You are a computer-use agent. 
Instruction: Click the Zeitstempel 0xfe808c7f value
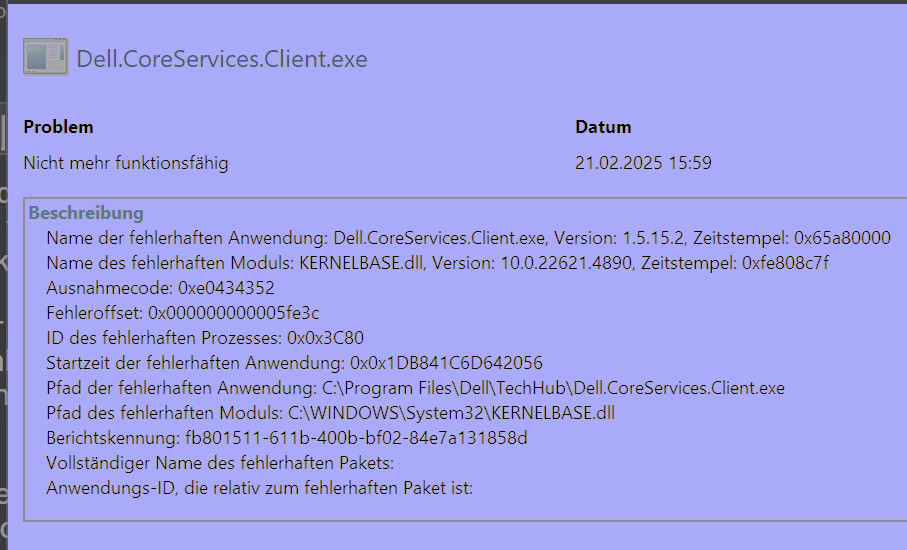[786, 263]
